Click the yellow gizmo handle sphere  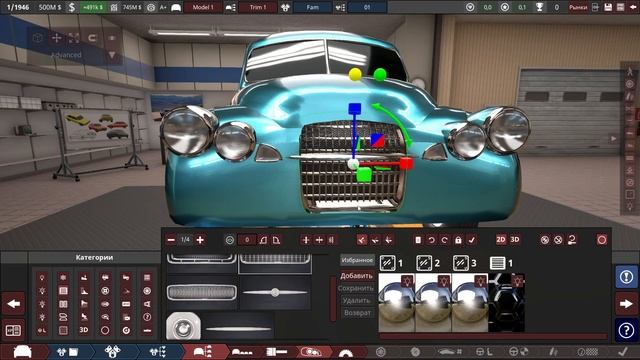tap(355, 74)
